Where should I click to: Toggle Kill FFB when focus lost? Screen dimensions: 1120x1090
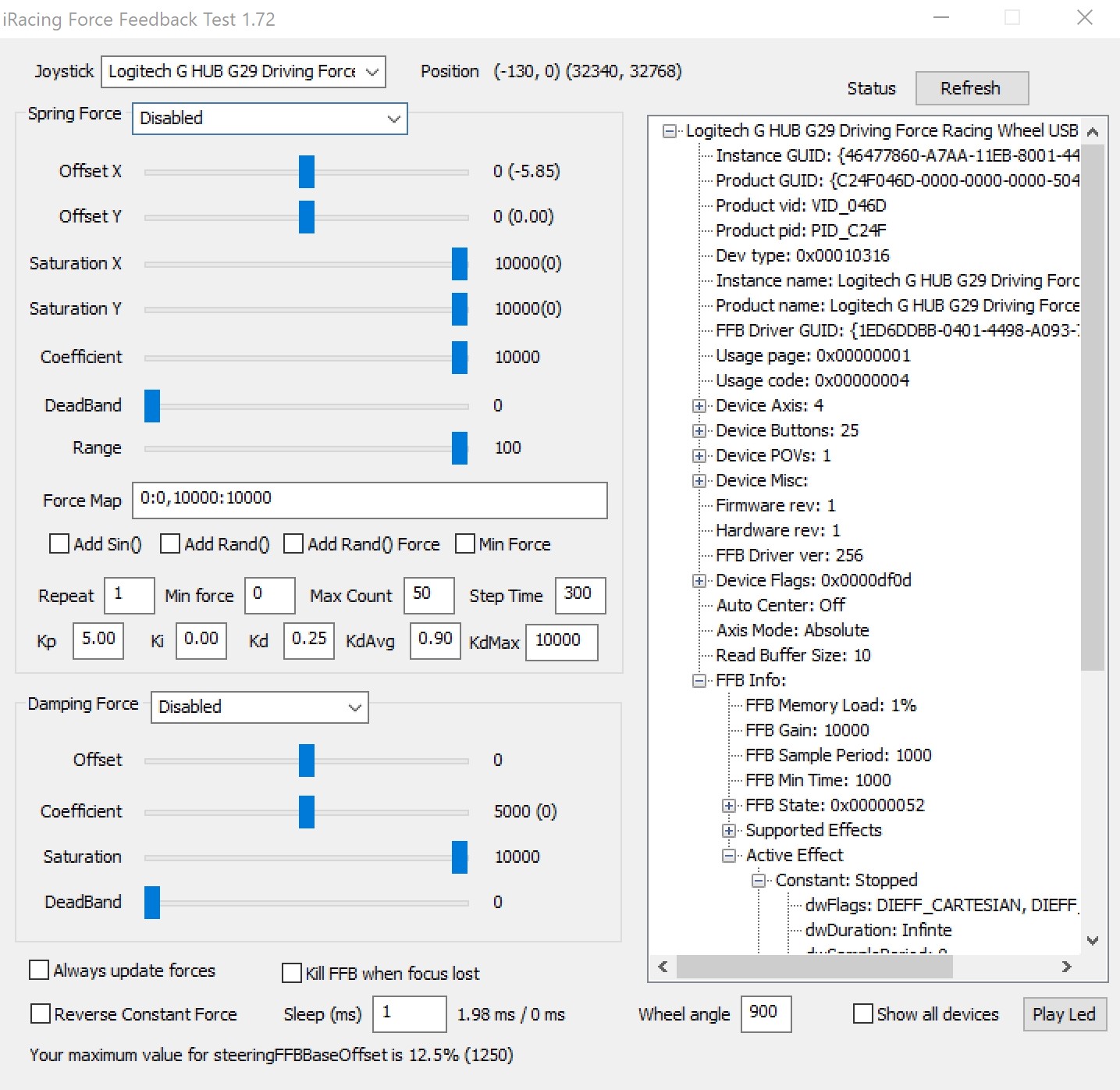pos(292,973)
